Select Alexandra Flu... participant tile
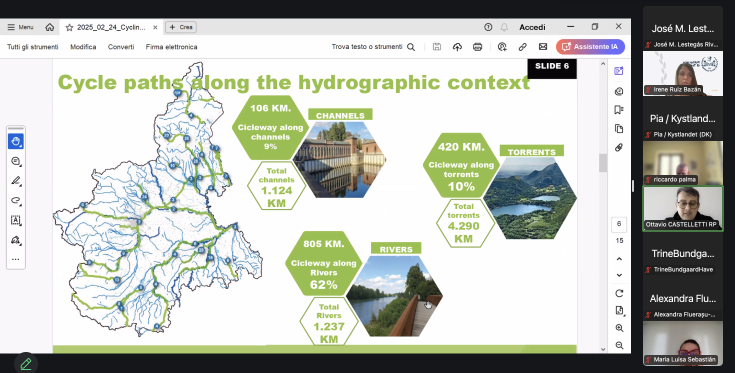This screenshot has width=735, height=373. (x=682, y=298)
